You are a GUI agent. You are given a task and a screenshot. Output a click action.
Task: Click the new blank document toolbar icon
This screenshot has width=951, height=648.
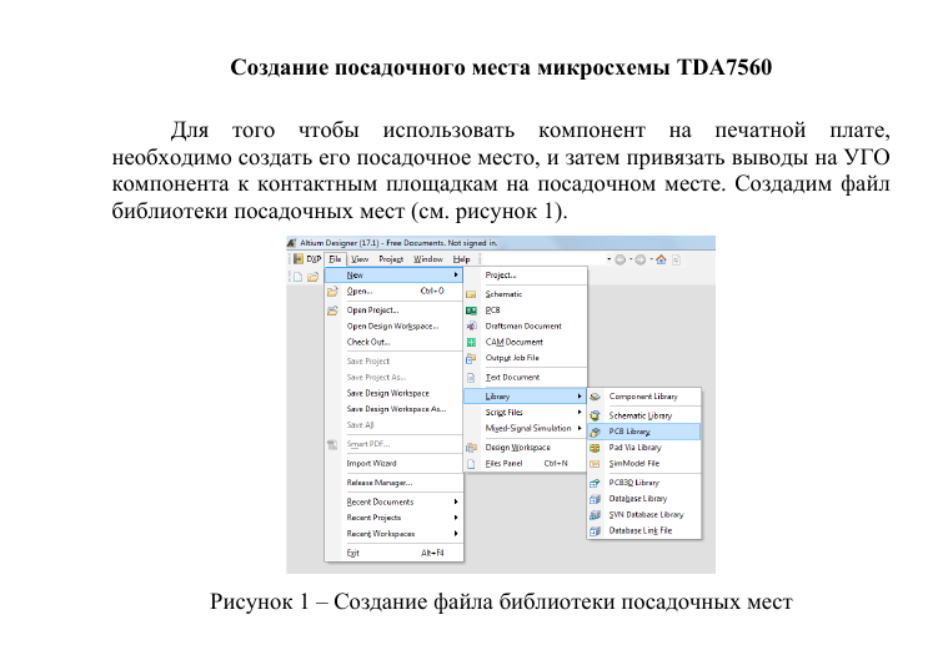pyautogui.click(x=298, y=276)
